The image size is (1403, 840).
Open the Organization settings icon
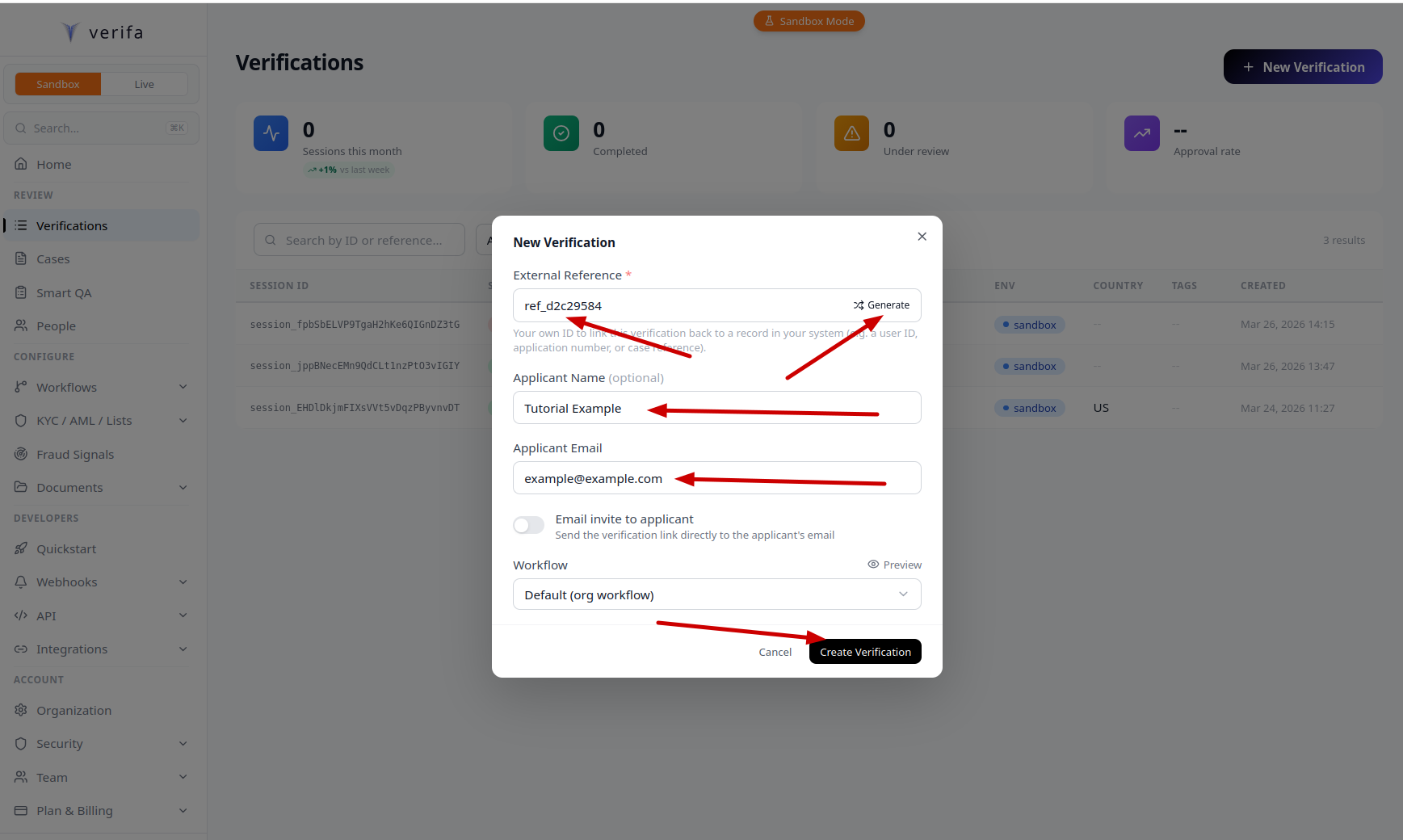(21, 710)
